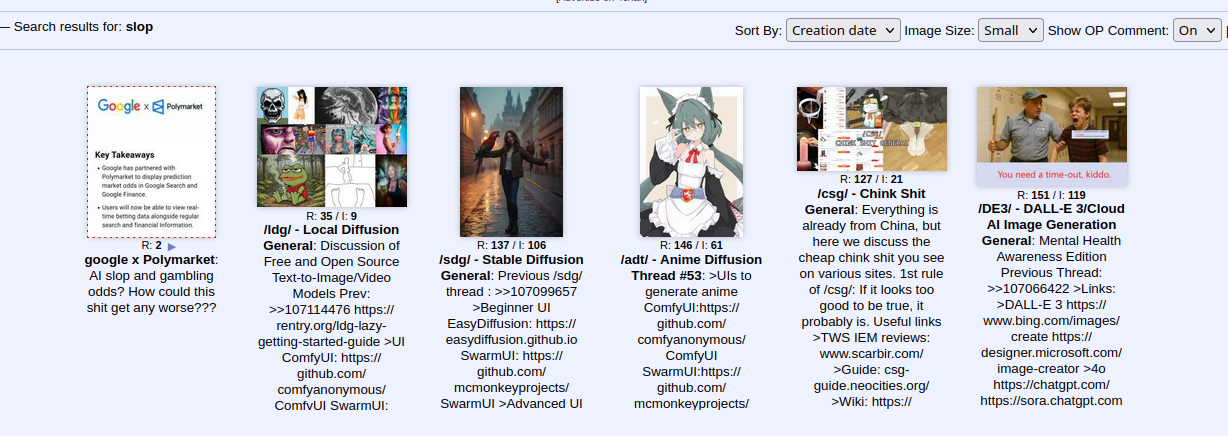Click the AI slop and gambling odds teaser text

[x=151, y=292]
